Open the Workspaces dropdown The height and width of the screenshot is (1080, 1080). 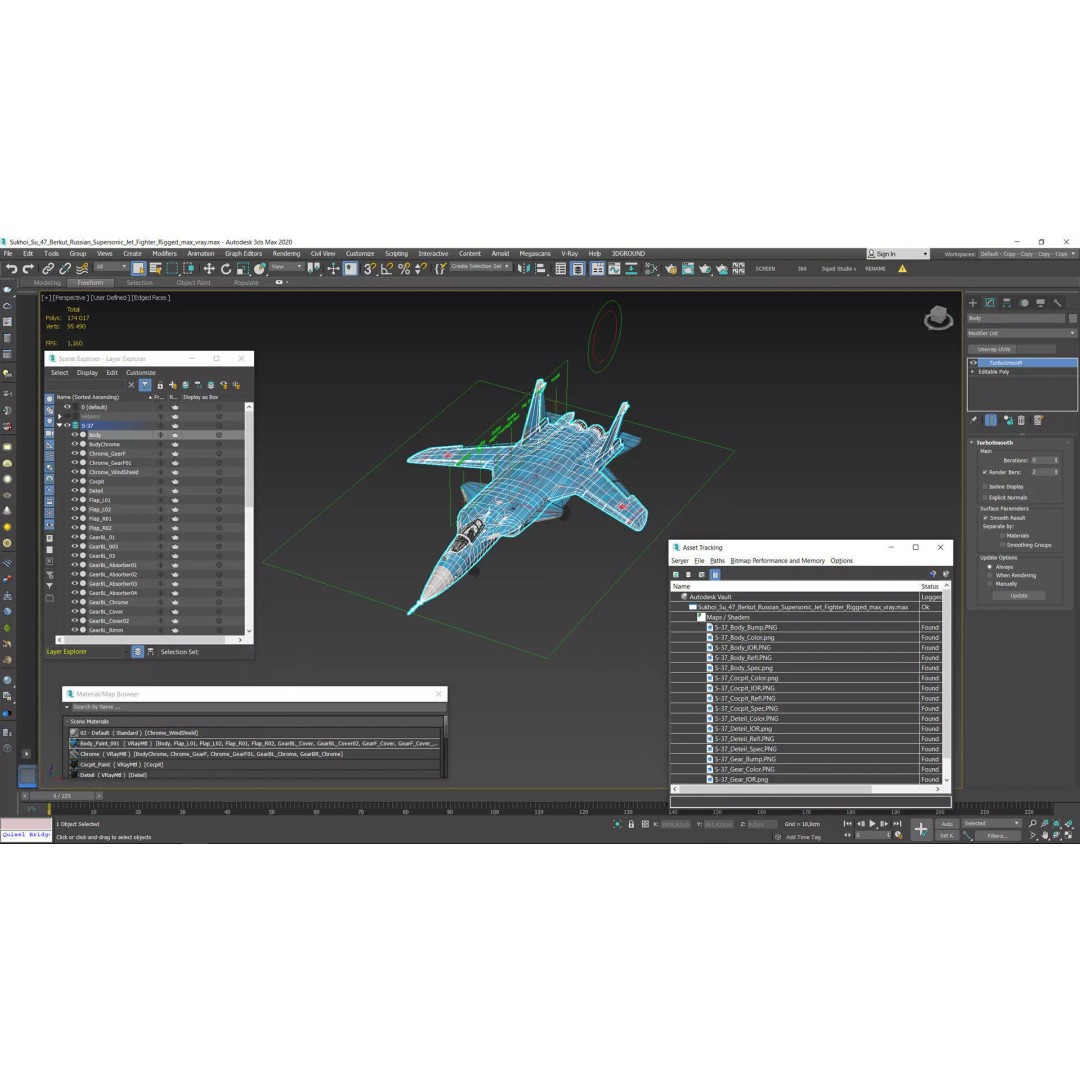point(1026,254)
